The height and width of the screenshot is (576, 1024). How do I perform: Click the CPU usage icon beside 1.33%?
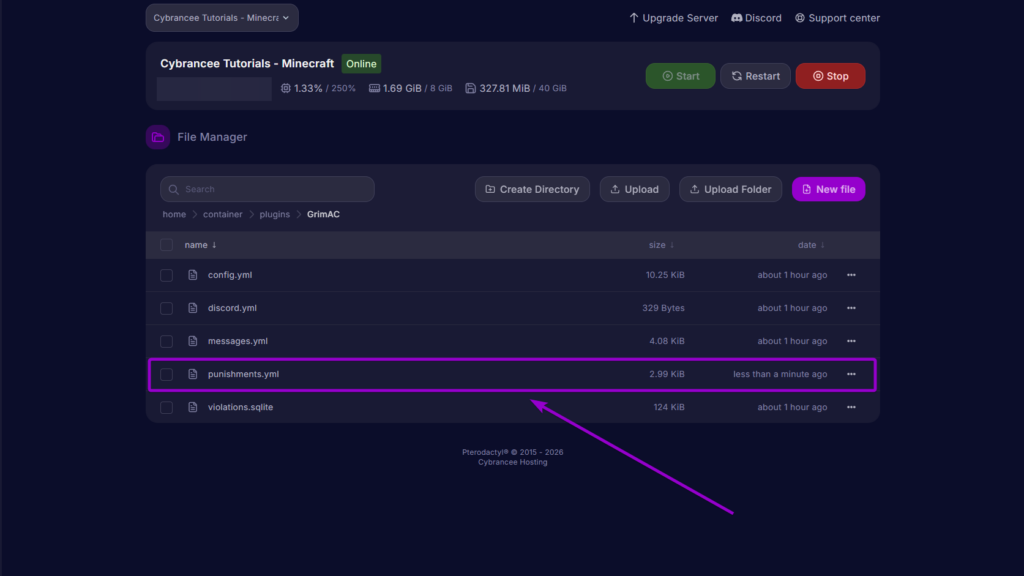[x=283, y=88]
